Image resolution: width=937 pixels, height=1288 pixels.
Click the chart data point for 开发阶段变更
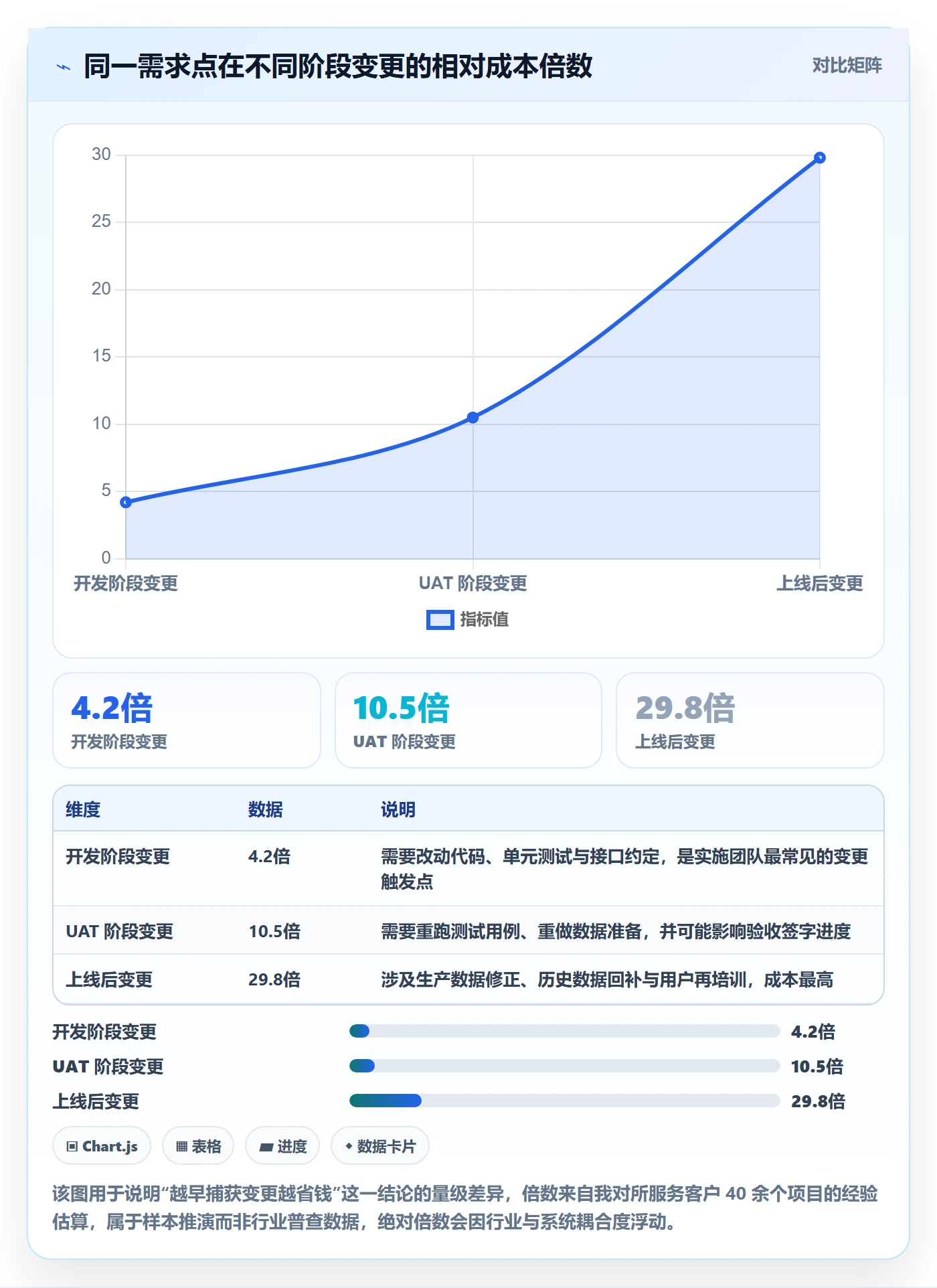[x=126, y=502]
